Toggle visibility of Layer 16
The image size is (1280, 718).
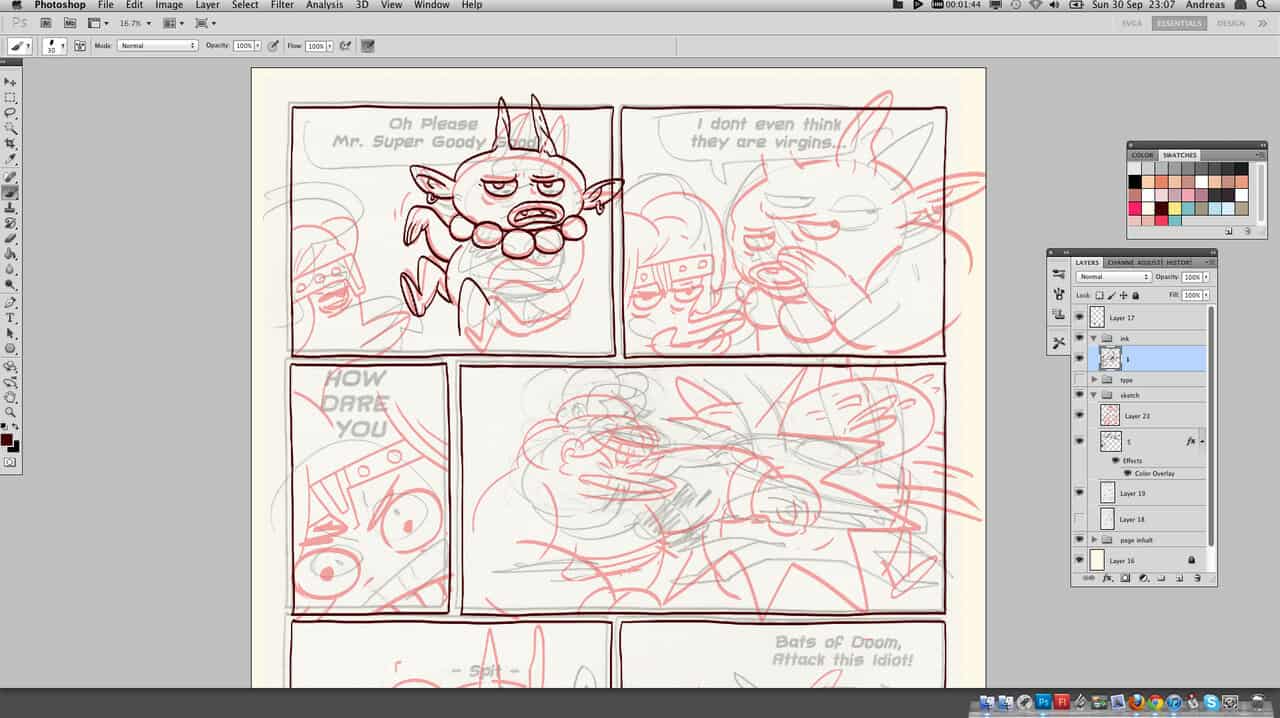pyautogui.click(x=1079, y=561)
